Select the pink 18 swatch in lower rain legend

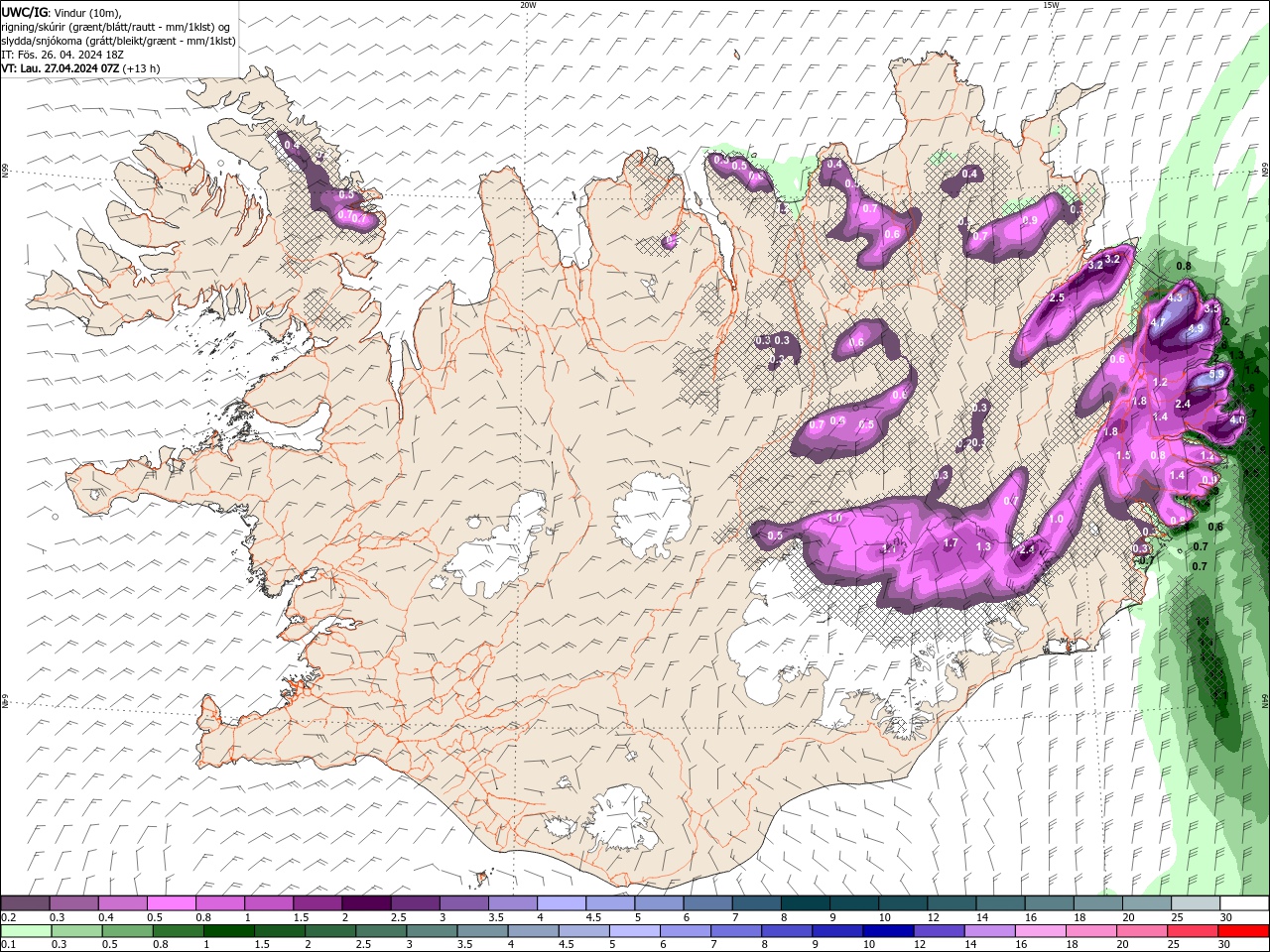pyautogui.click(x=1090, y=931)
